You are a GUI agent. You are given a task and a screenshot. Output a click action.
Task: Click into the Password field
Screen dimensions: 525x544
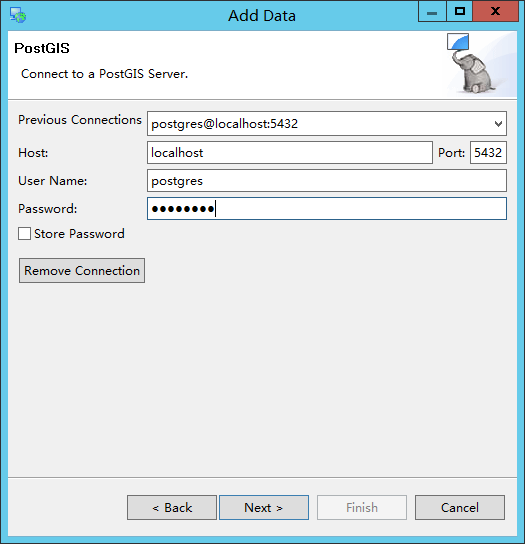coord(327,209)
